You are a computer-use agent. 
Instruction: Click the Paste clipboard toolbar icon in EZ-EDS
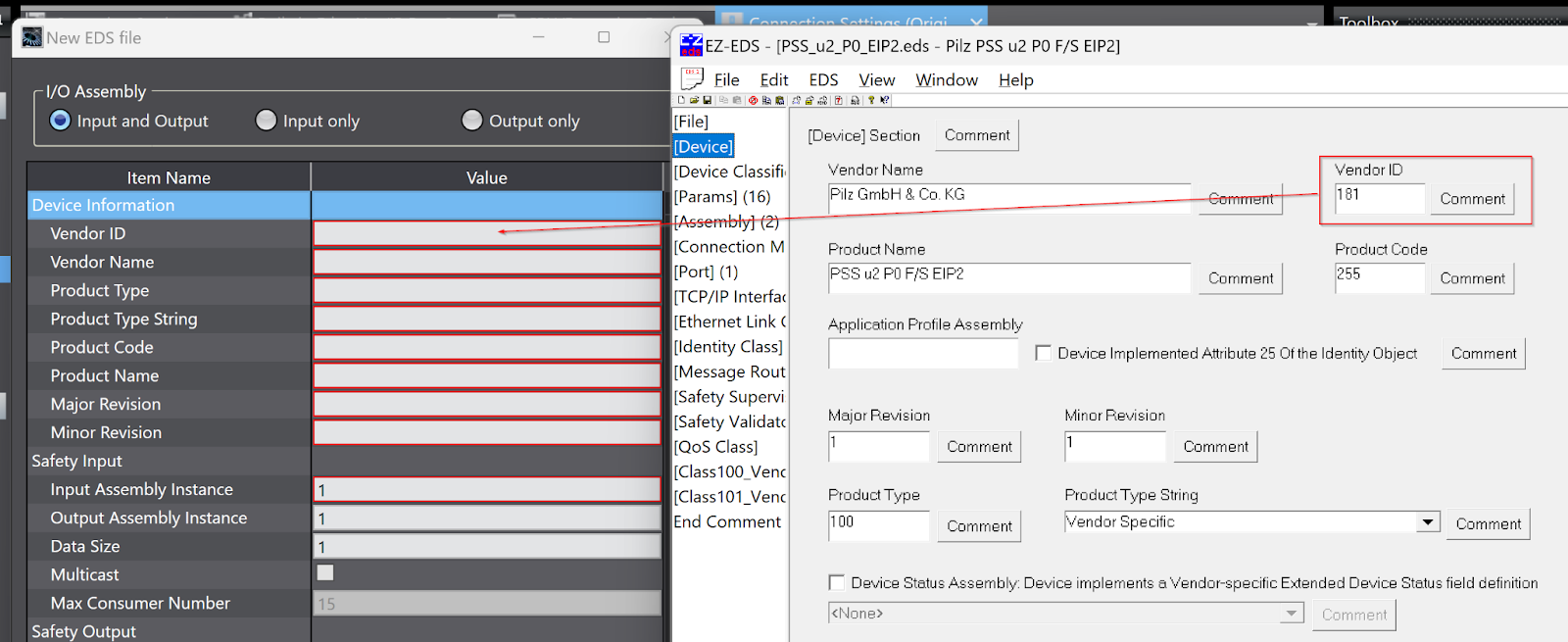737,100
